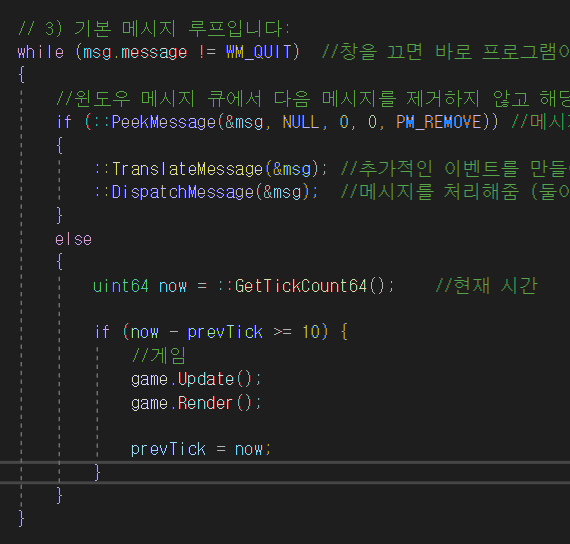
Task: Click the '//현재 시간' comment
Action: click(486, 285)
